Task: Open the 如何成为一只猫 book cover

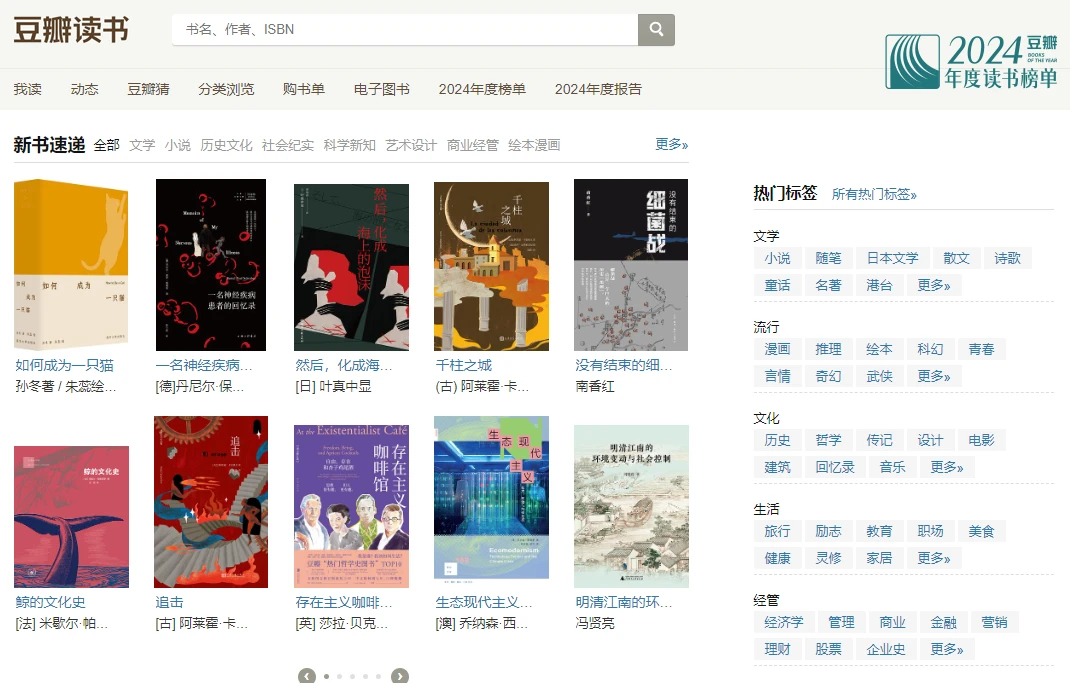Action: click(71, 265)
